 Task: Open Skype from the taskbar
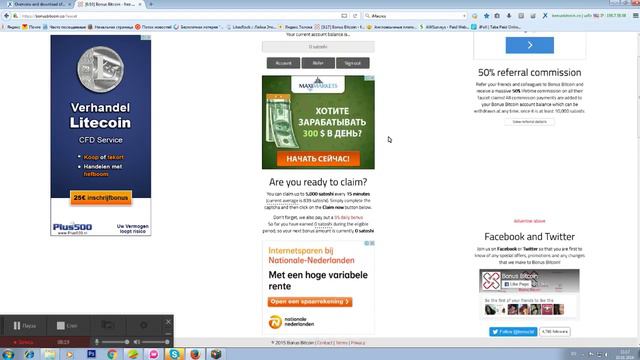click(x=174, y=354)
